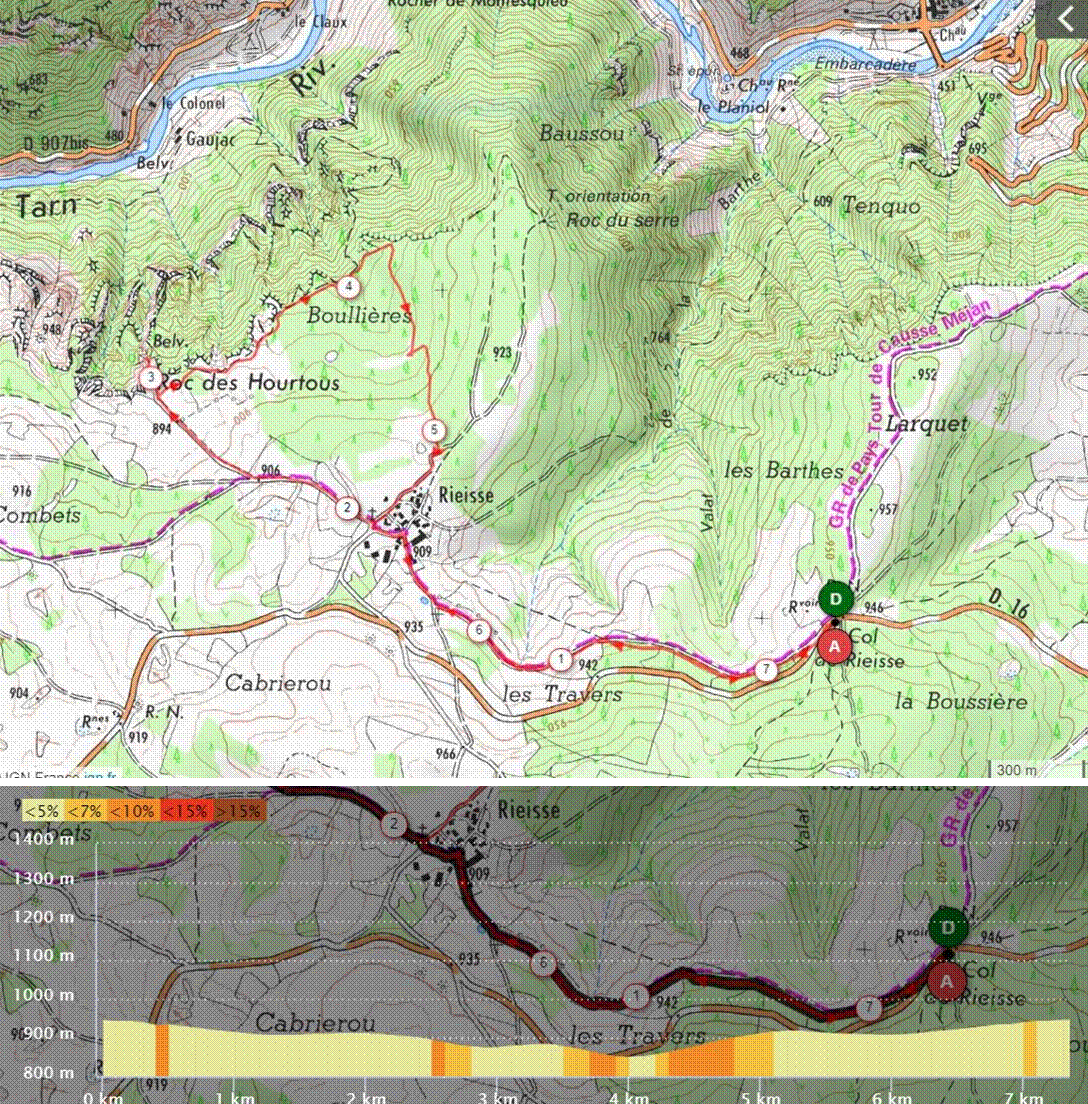1088x1104 pixels.
Task: Click the Boullières map label
Action: pyautogui.click(x=359, y=315)
